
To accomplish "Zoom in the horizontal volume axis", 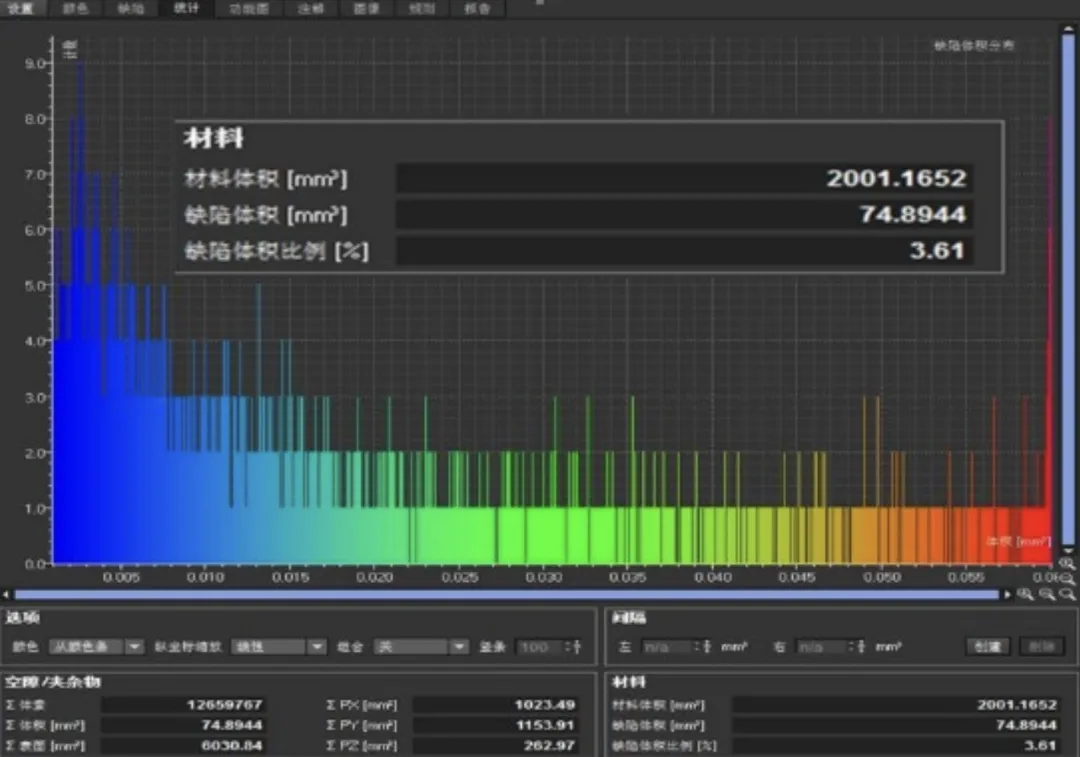I will click(x=1025, y=594).
